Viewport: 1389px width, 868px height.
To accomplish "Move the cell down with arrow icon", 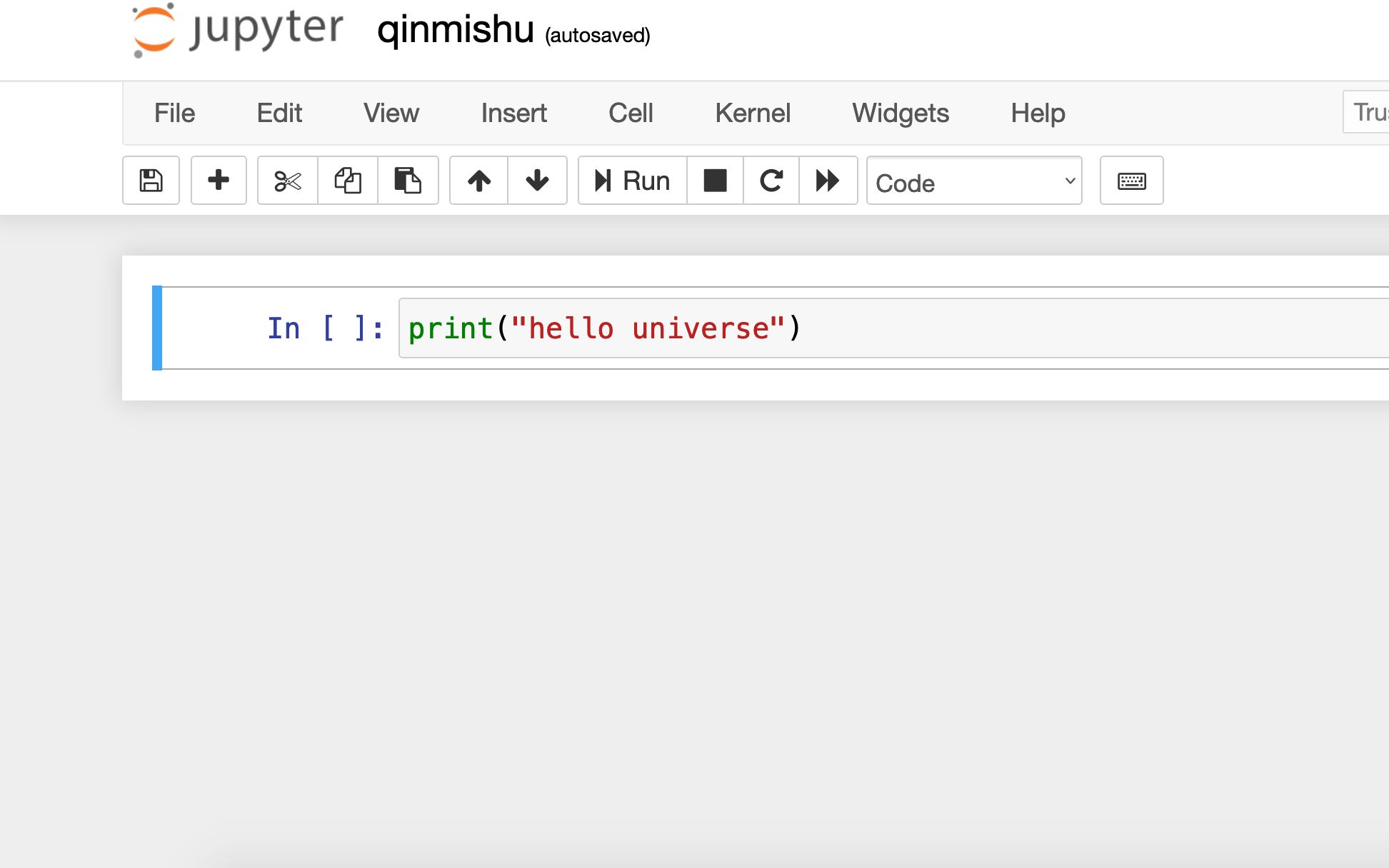I will click(536, 181).
